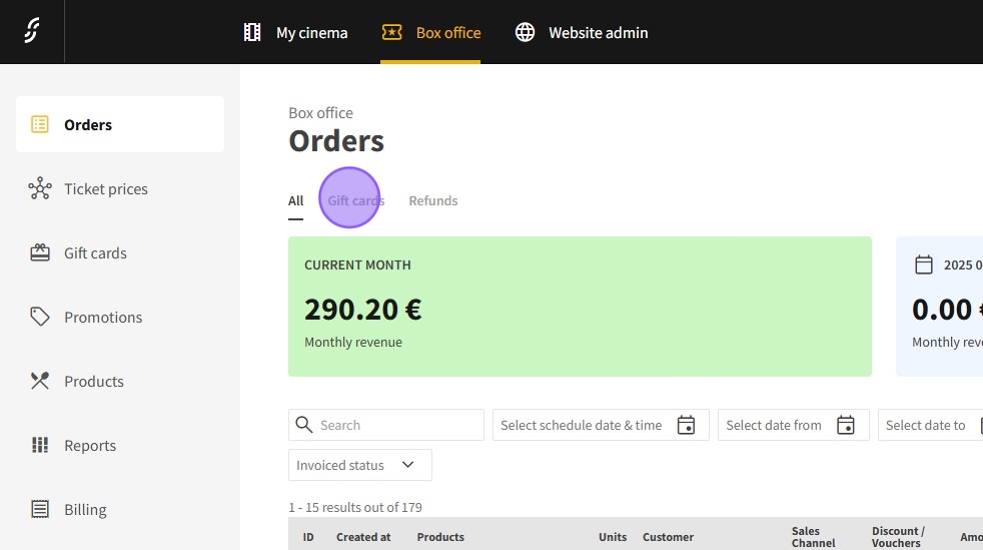Click the film strip icon beside My cinema
Screen dimensions: 983x550
[x=252, y=33]
